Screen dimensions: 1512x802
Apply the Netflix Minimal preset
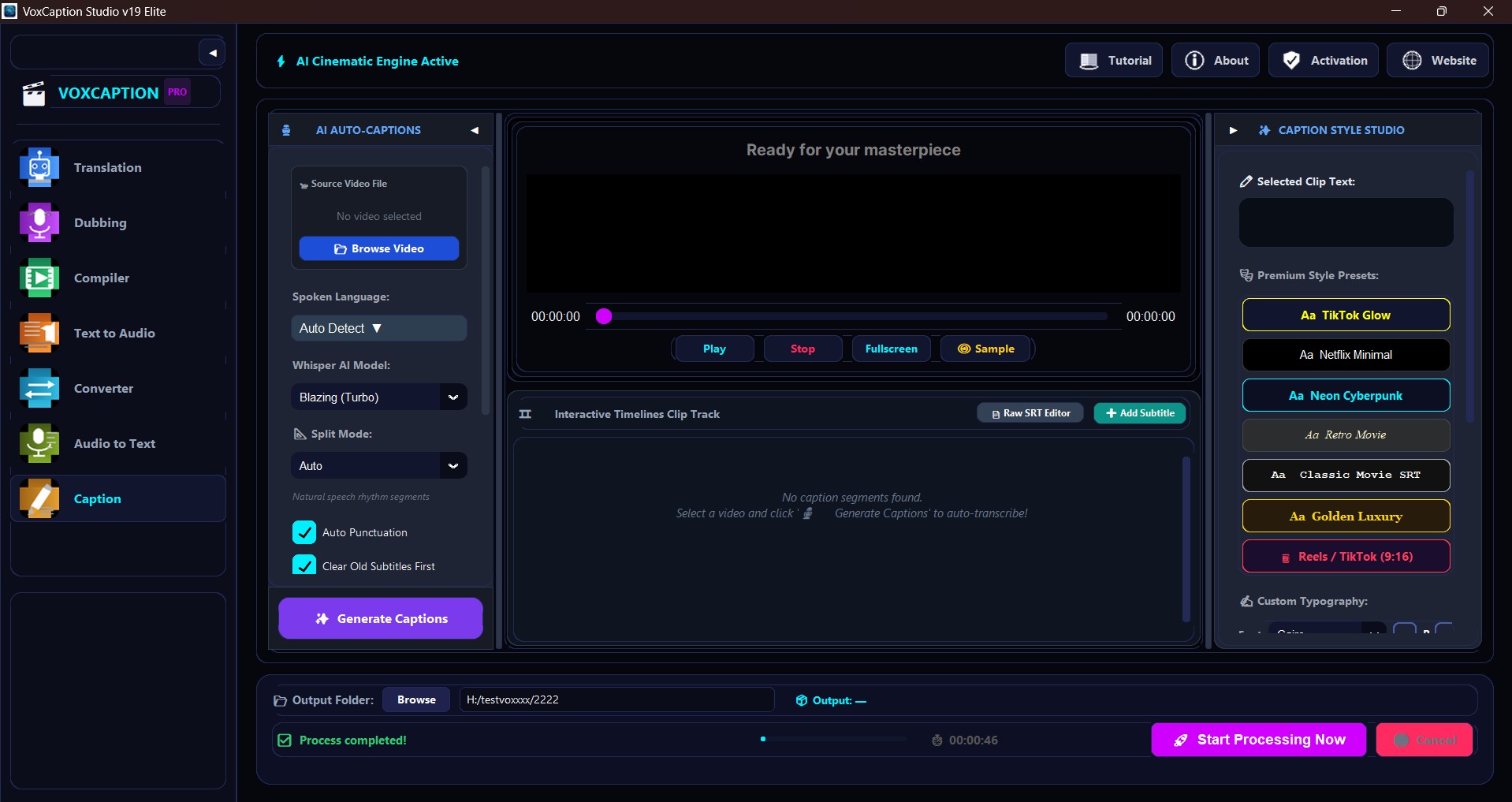click(x=1346, y=355)
